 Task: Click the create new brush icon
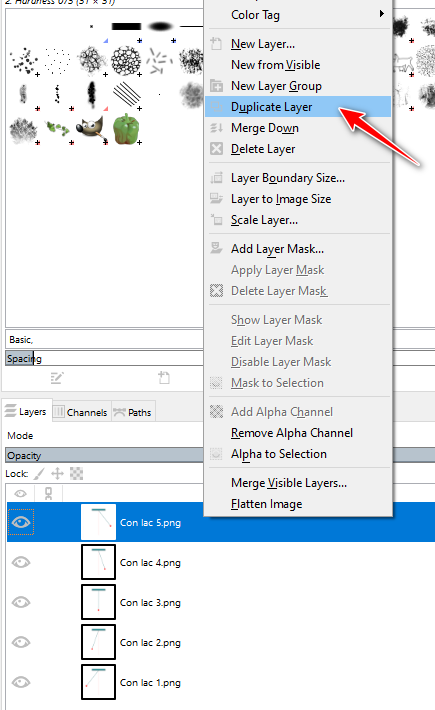point(164,377)
